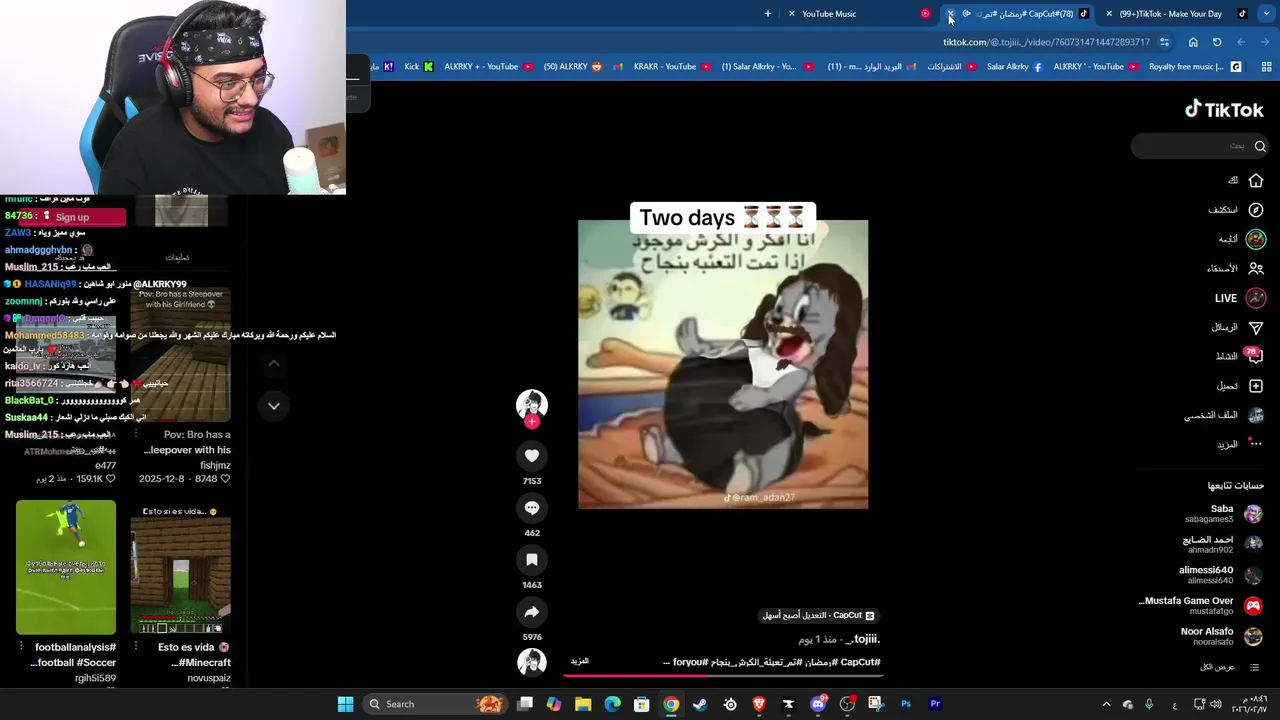The image size is (1280, 720).
Task: Like the TikTok video with the heart icon
Action: tap(532, 456)
